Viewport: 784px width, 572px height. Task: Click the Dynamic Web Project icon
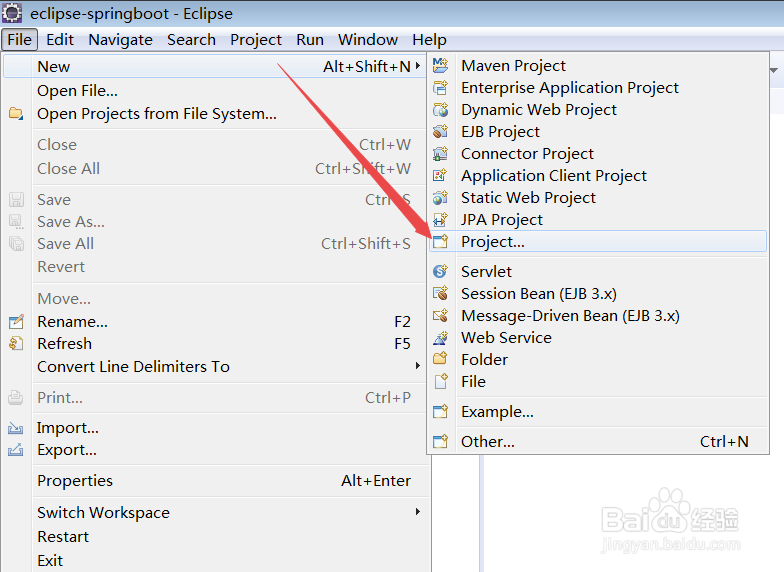click(x=440, y=110)
